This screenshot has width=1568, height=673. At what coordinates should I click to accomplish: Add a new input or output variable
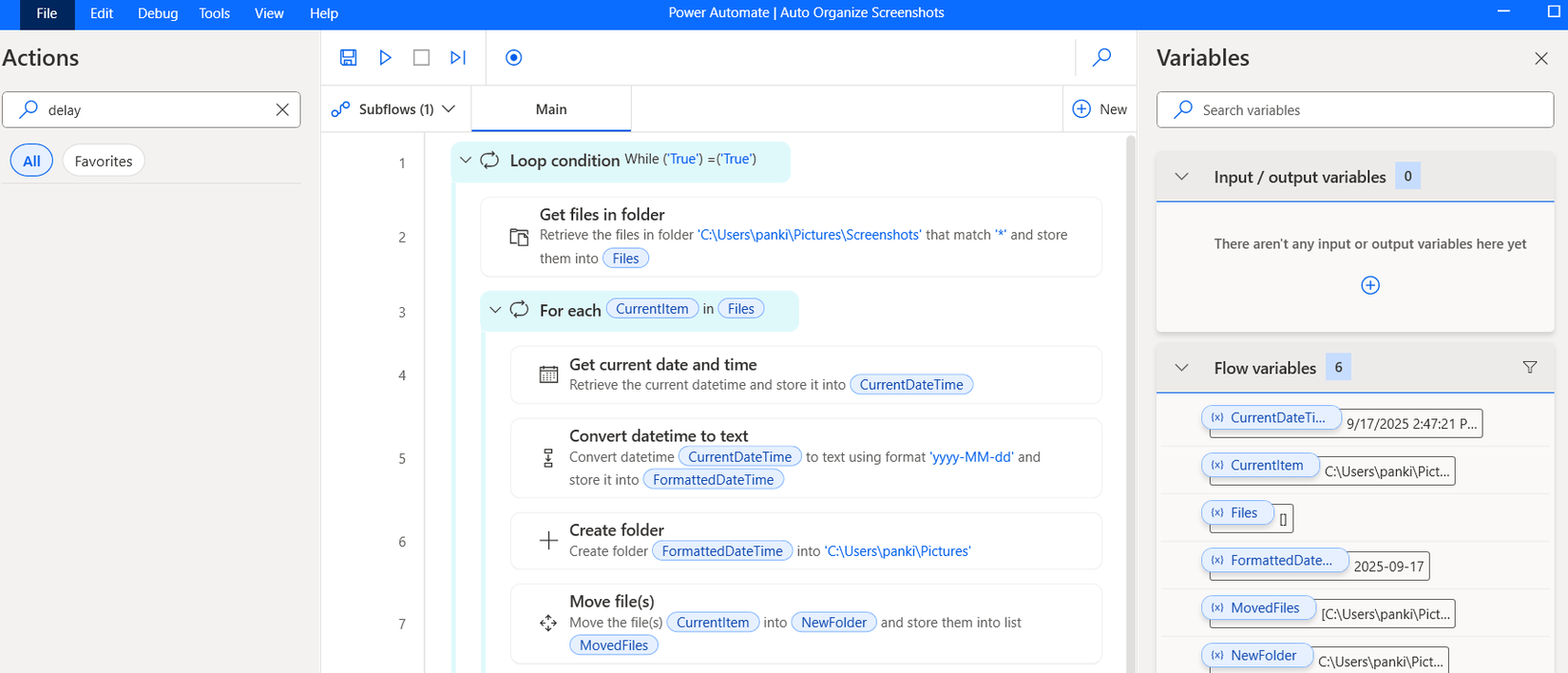pyautogui.click(x=1369, y=285)
